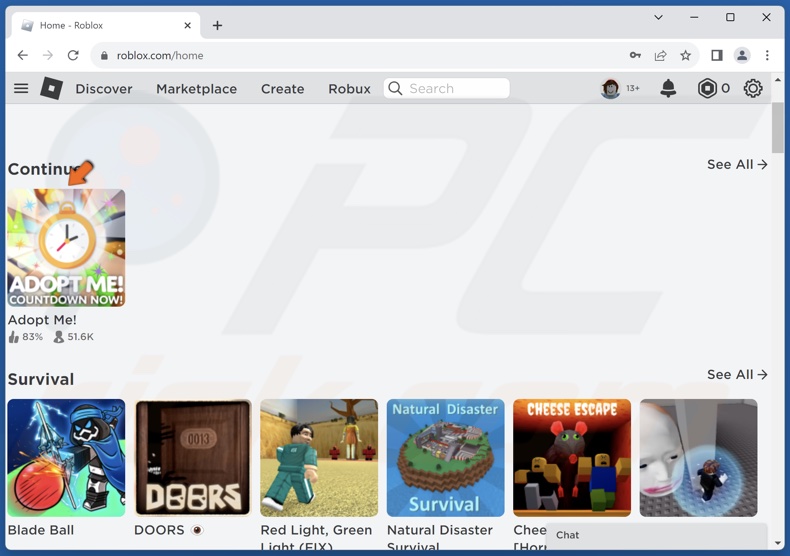Open the settings gear in Roblox navbar

pyautogui.click(x=753, y=89)
